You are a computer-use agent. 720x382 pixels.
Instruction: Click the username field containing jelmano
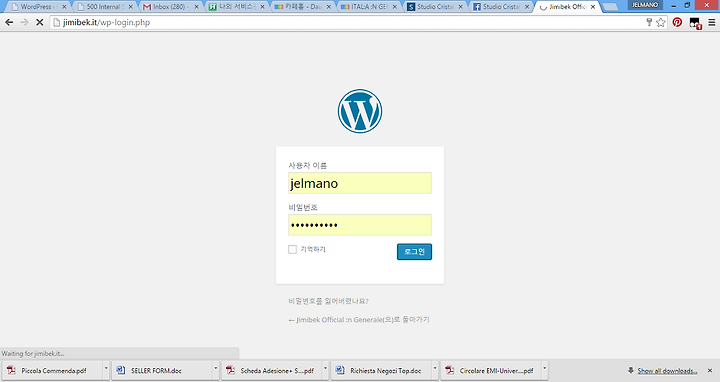click(x=360, y=183)
